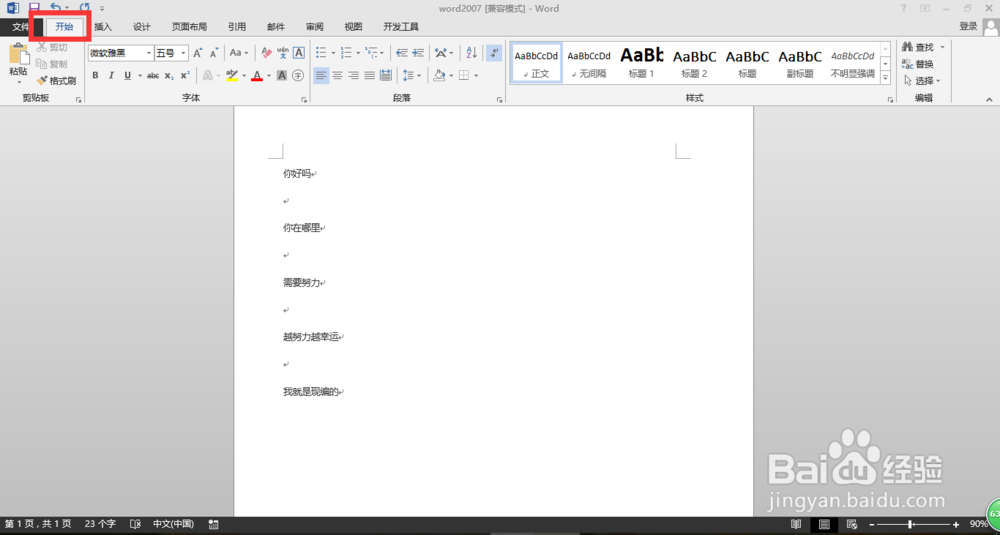Image resolution: width=1000 pixels, height=535 pixels.
Task: Apply subscript formatting
Action: tap(168, 76)
